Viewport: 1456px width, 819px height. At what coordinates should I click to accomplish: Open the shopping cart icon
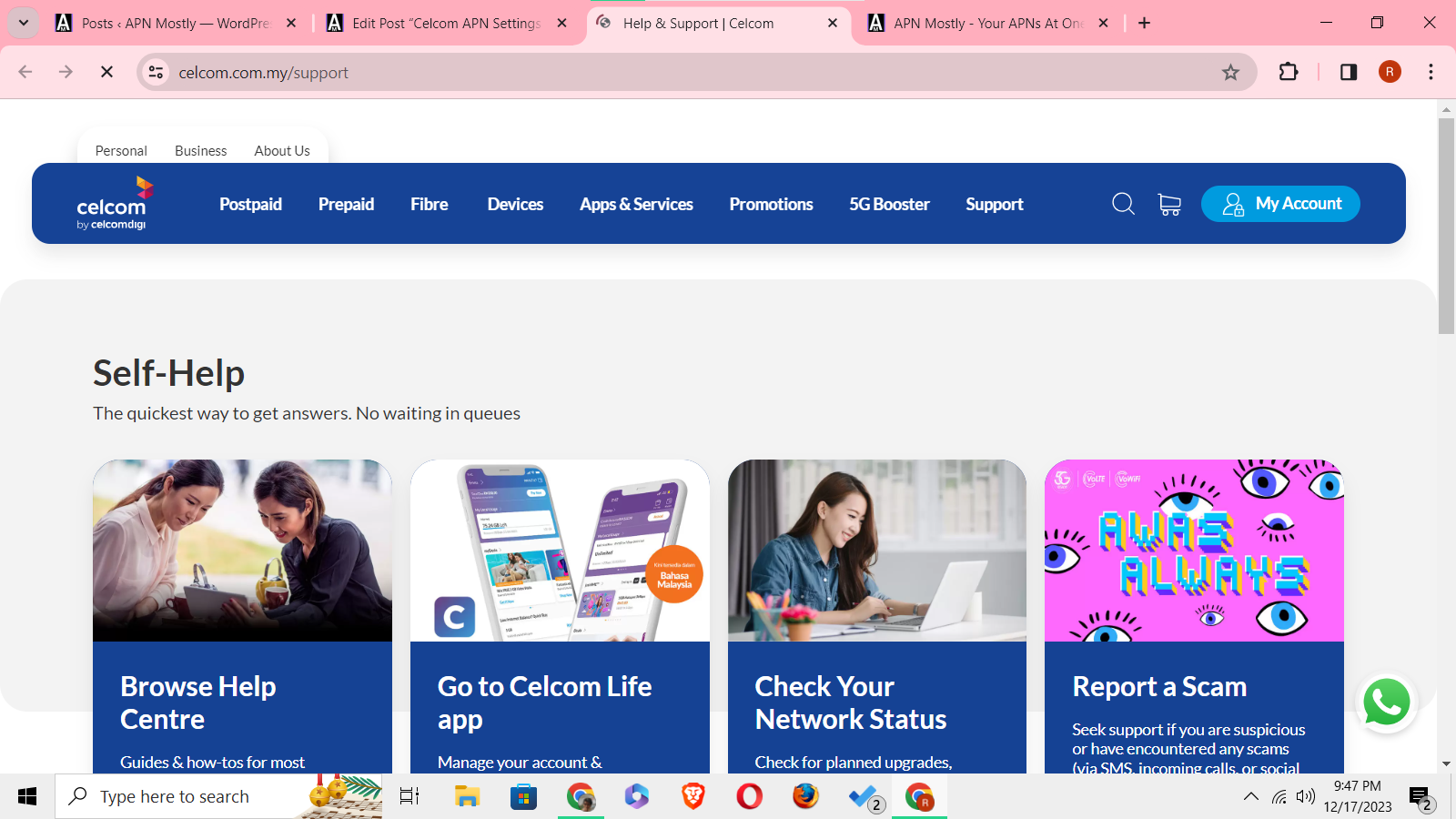(1169, 204)
